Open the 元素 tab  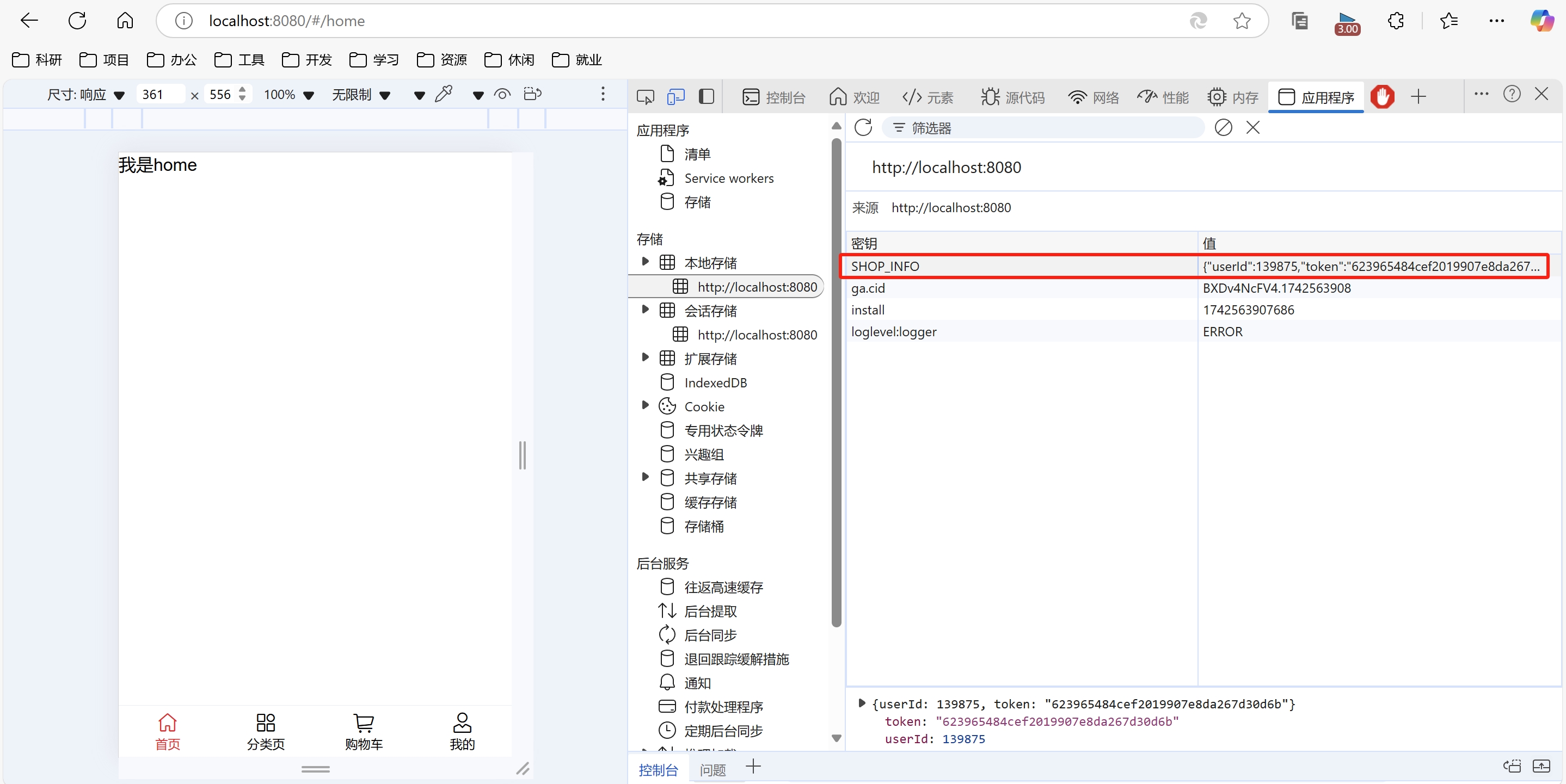click(928, 97)
